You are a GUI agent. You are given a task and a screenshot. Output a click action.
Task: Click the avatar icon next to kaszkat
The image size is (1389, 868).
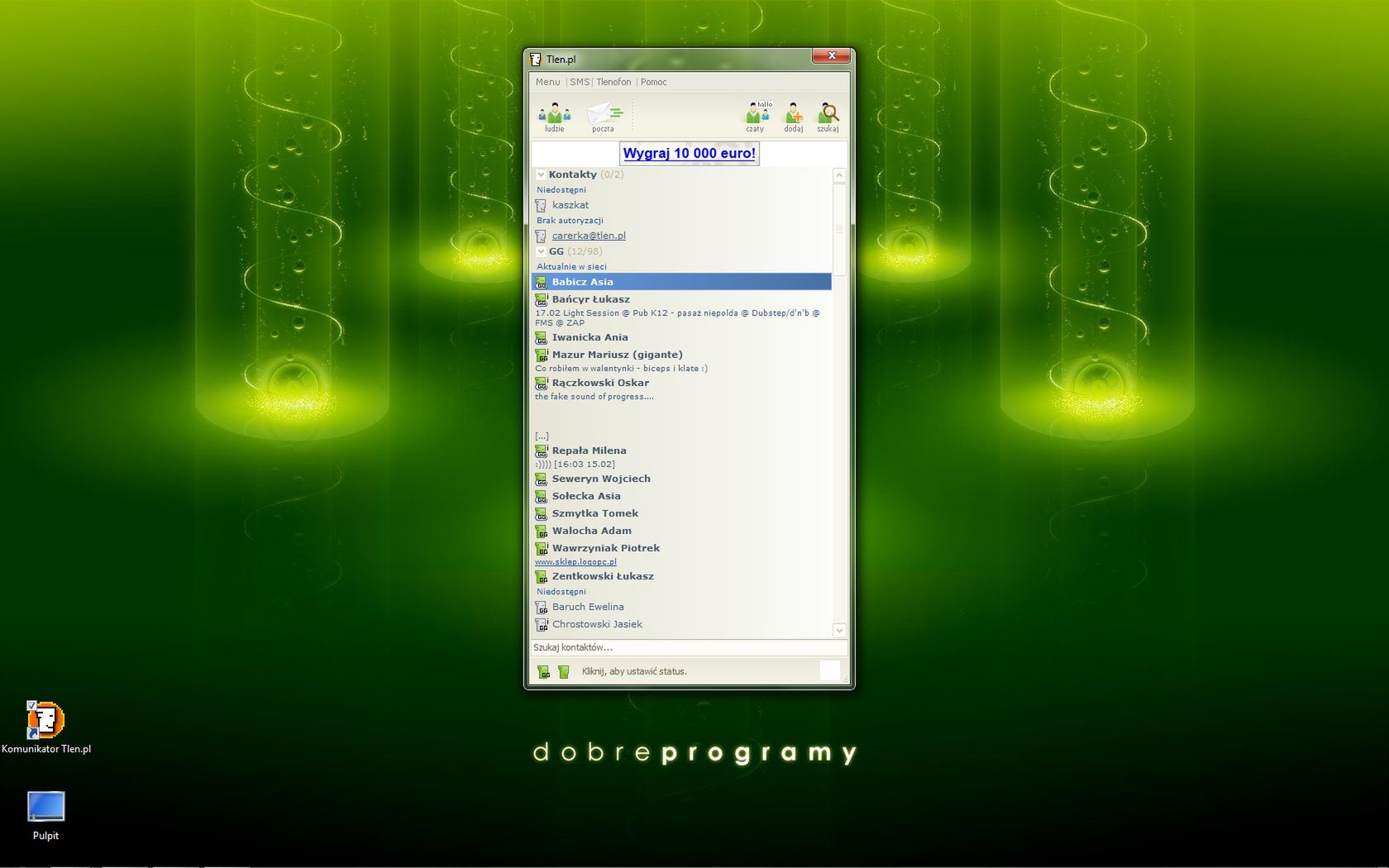(x=541, y=205)
